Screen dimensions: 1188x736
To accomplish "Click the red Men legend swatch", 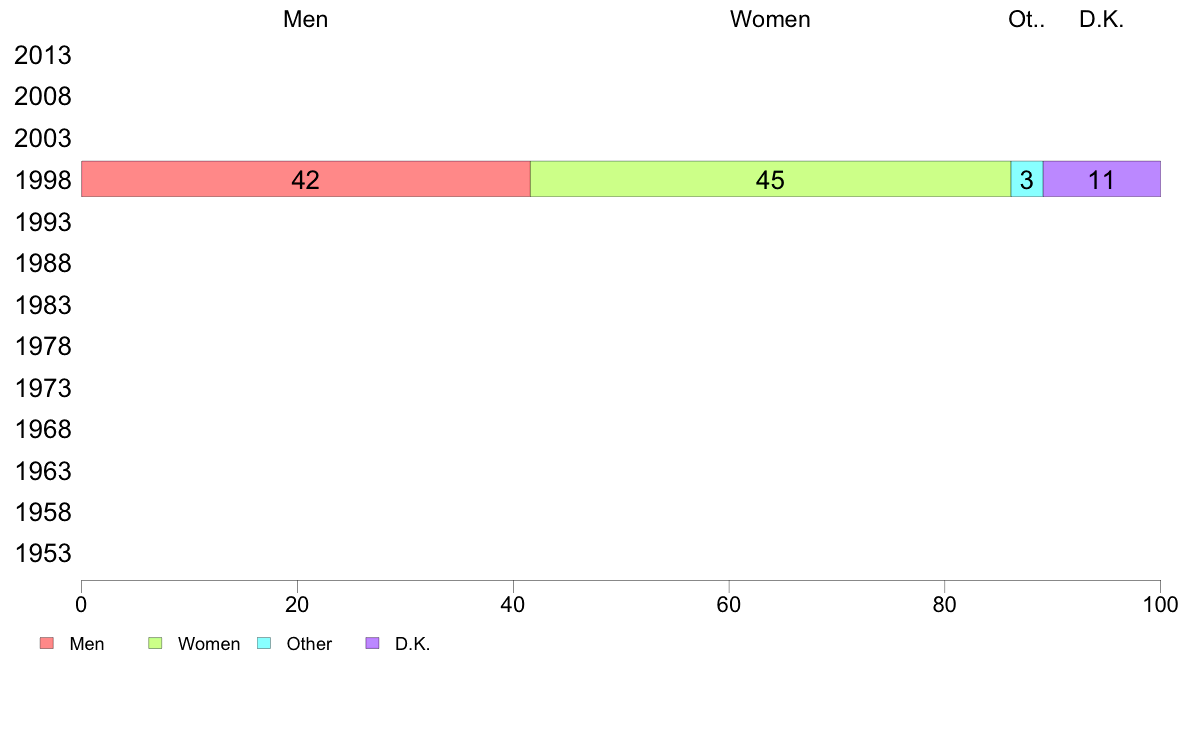I will (47, 643).
